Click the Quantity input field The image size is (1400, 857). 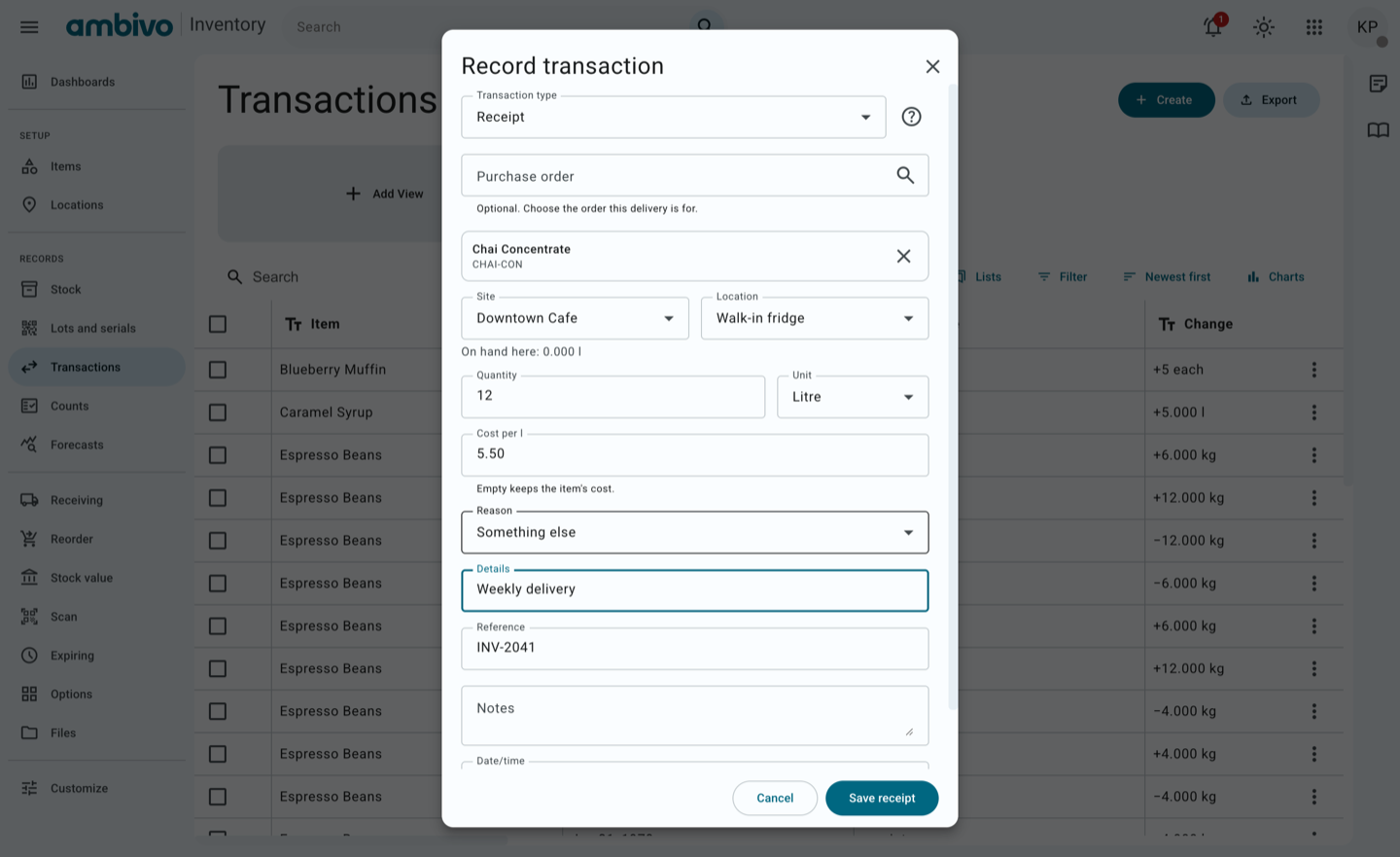point(613,397)
